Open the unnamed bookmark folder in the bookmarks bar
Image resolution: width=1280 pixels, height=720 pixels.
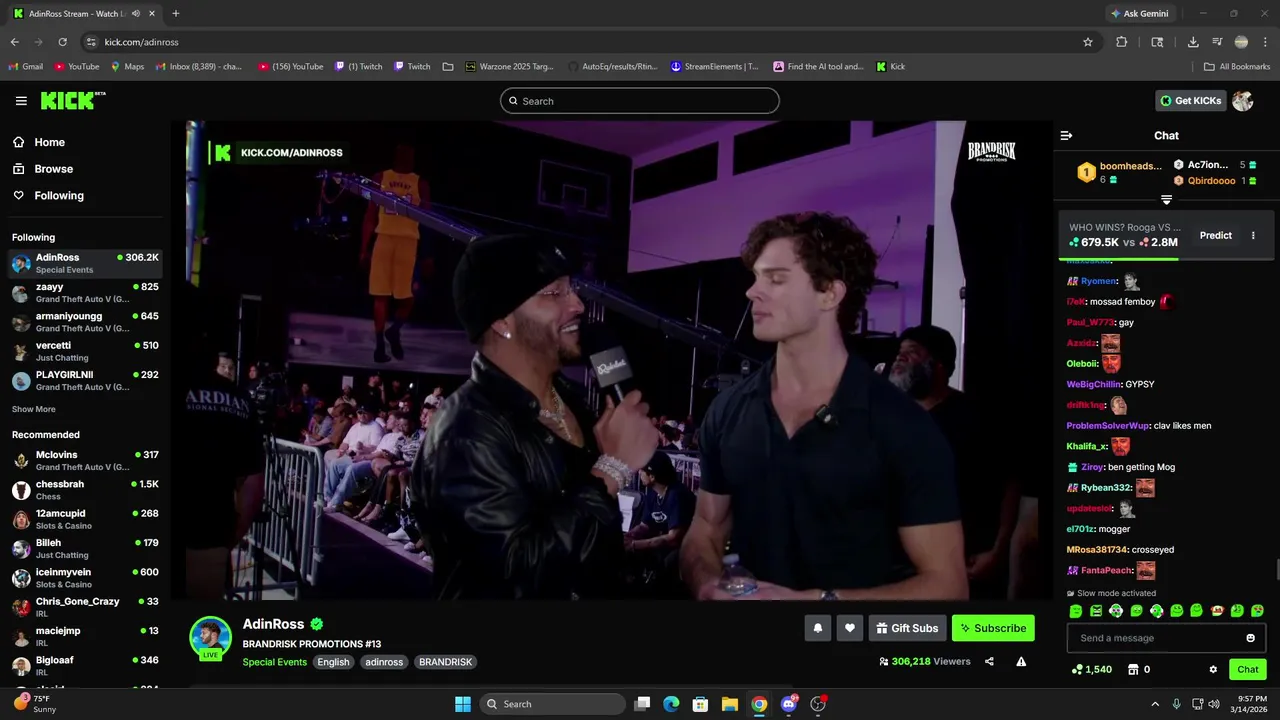(448, 67)
